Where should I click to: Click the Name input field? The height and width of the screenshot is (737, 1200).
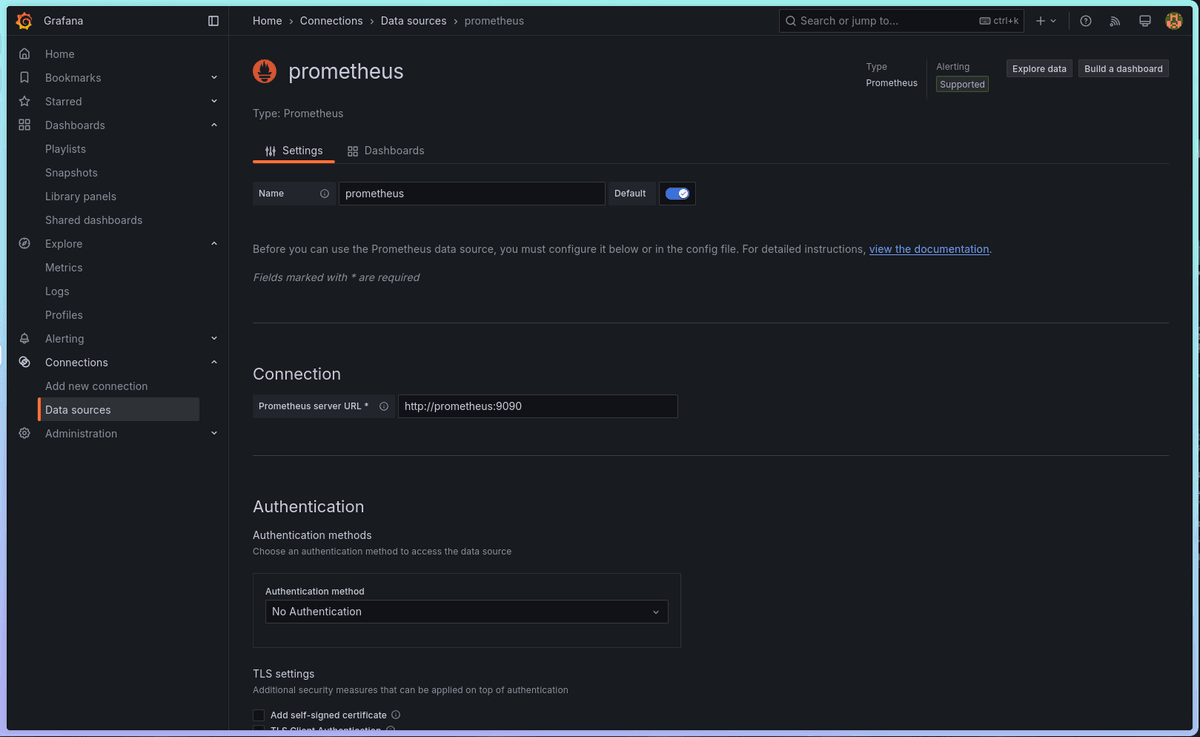pyautogui.click(x=472, y=193)
